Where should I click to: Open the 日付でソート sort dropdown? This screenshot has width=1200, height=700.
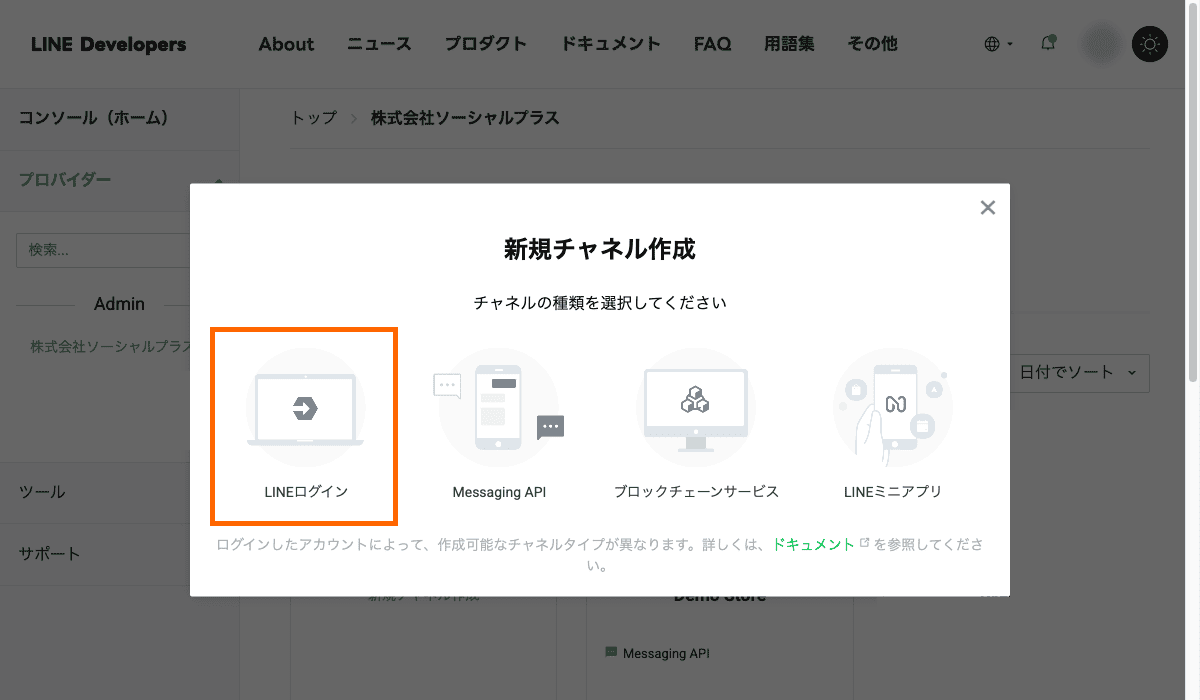(x=1078, y=372)
